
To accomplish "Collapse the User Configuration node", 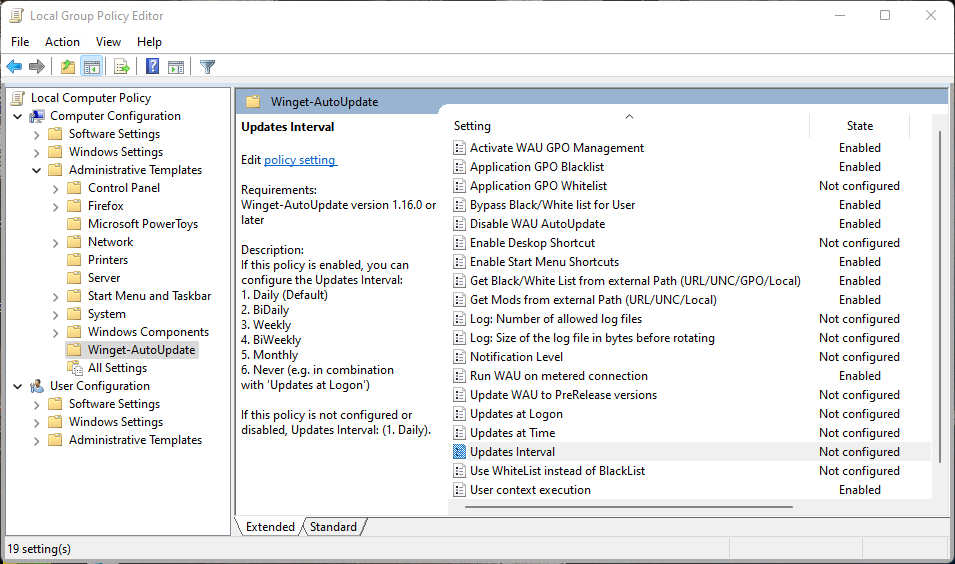I will pos(18,386).
